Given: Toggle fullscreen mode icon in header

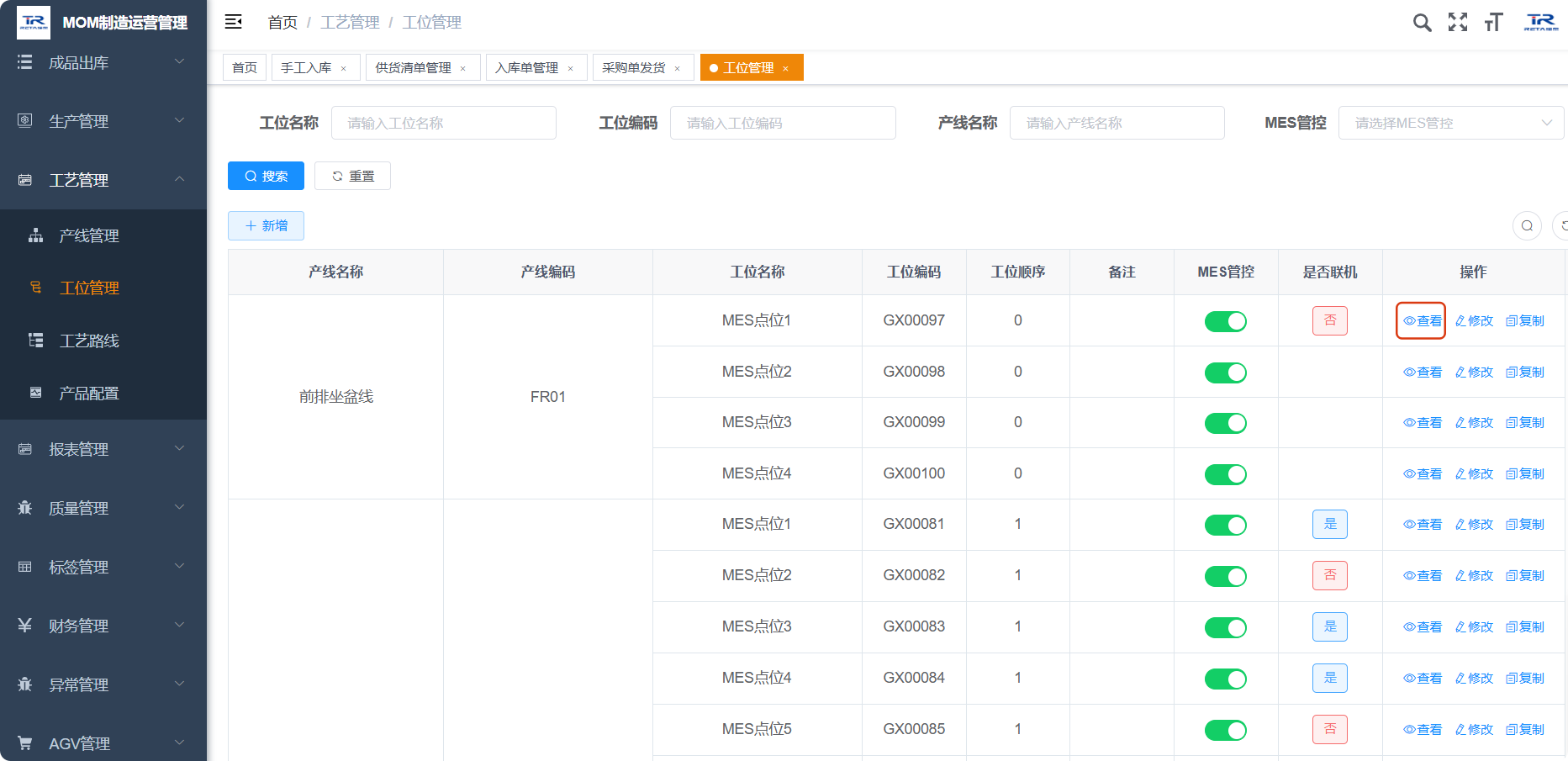Looking at the screenshot, I should tap(1458, 23).
